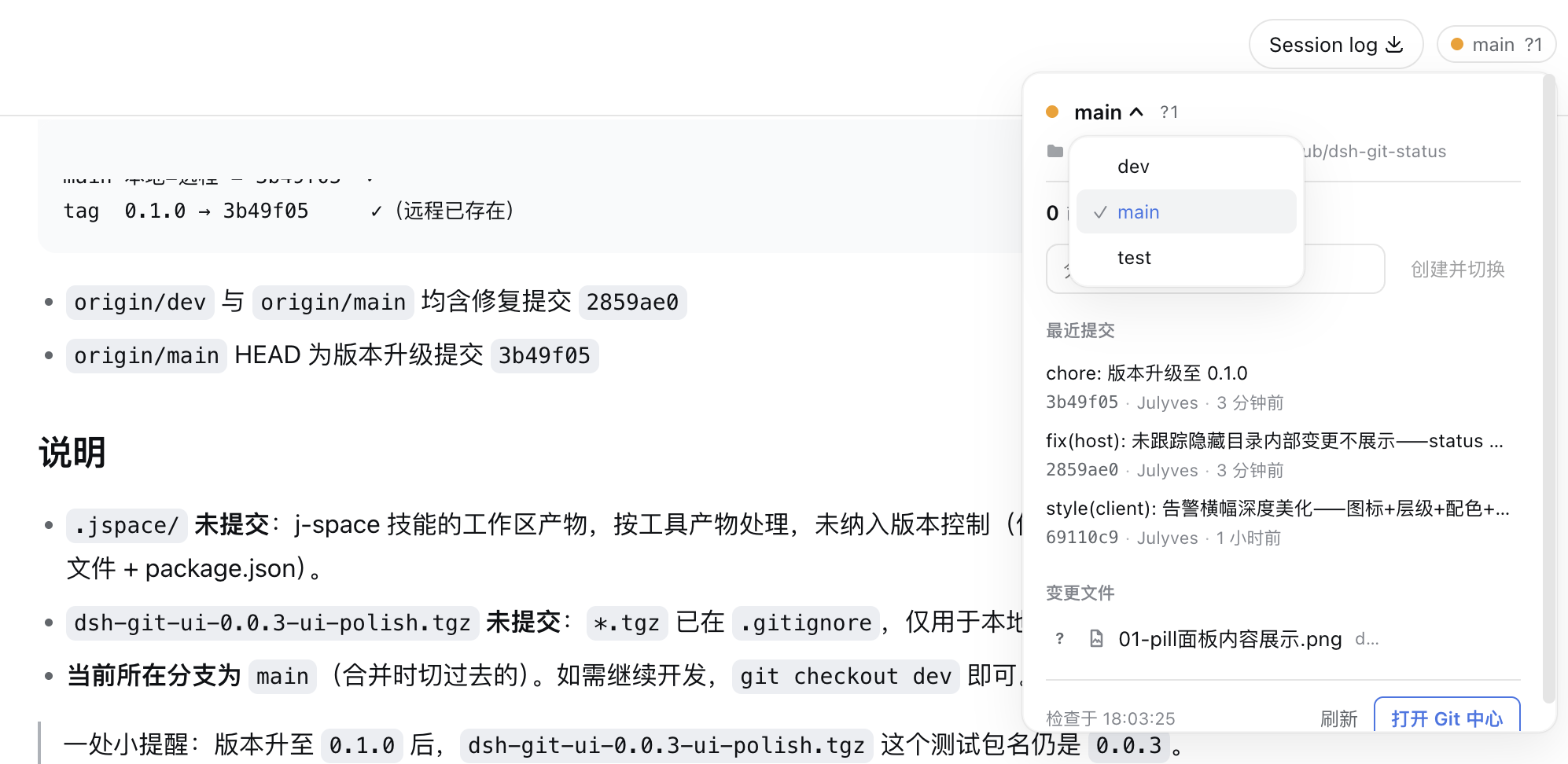Click the orange status dot beside main heading
Viewport: 1568px width, 764px height.
tap(1052, 112)
